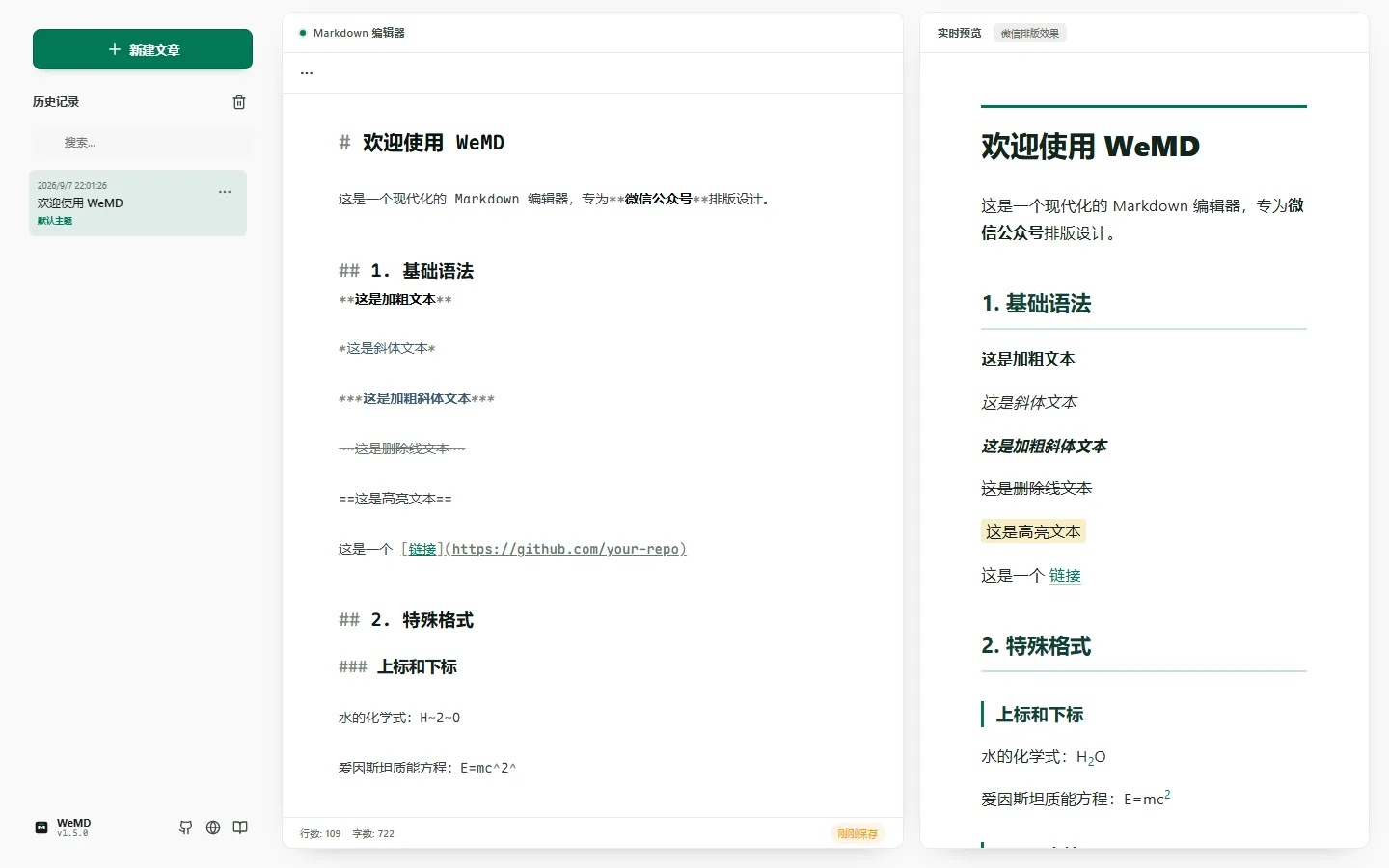Click the 链接 link in the preview pane

[x=1065, y=576]
